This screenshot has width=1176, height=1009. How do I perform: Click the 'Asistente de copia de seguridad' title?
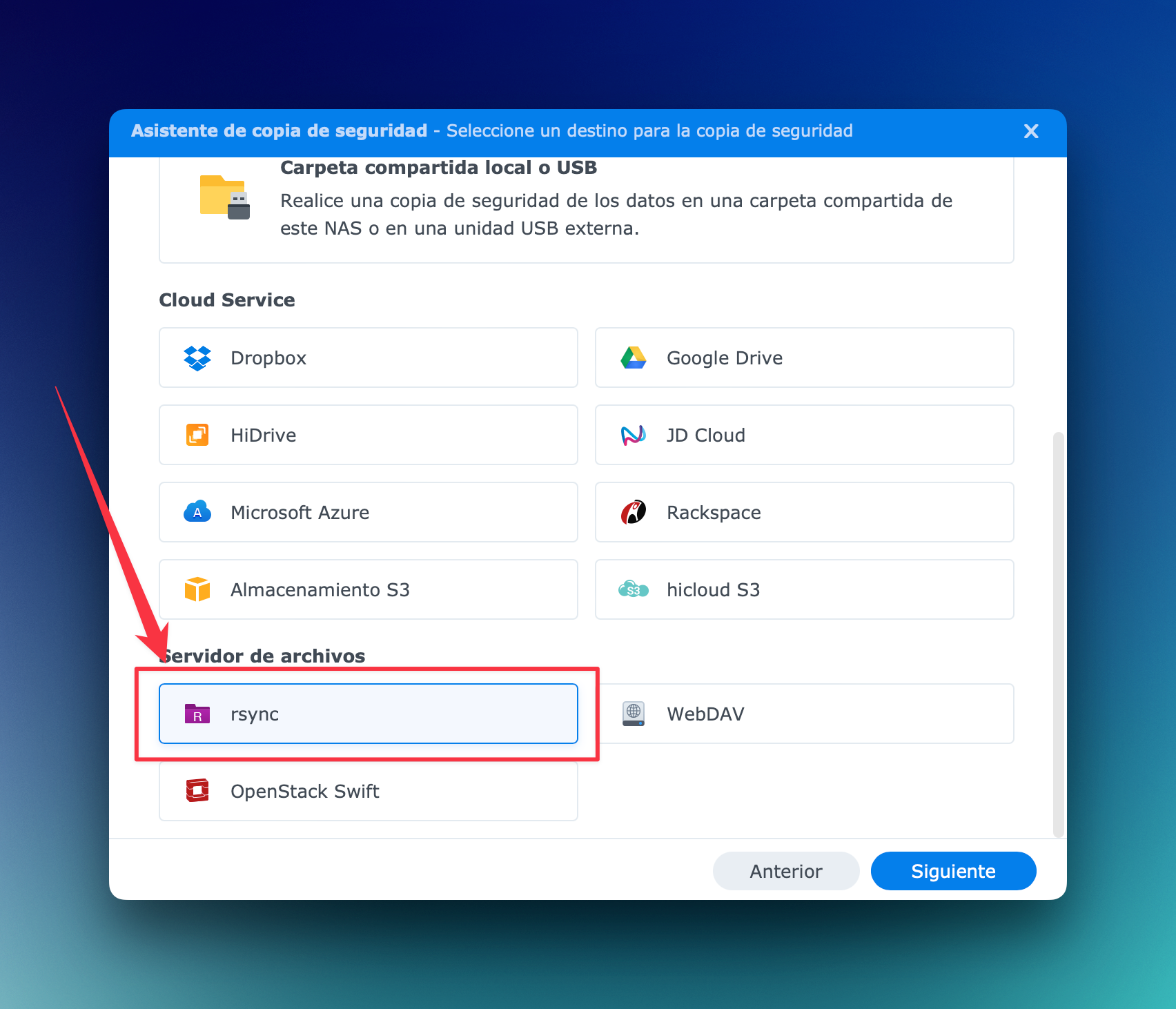tap(280, 131)
